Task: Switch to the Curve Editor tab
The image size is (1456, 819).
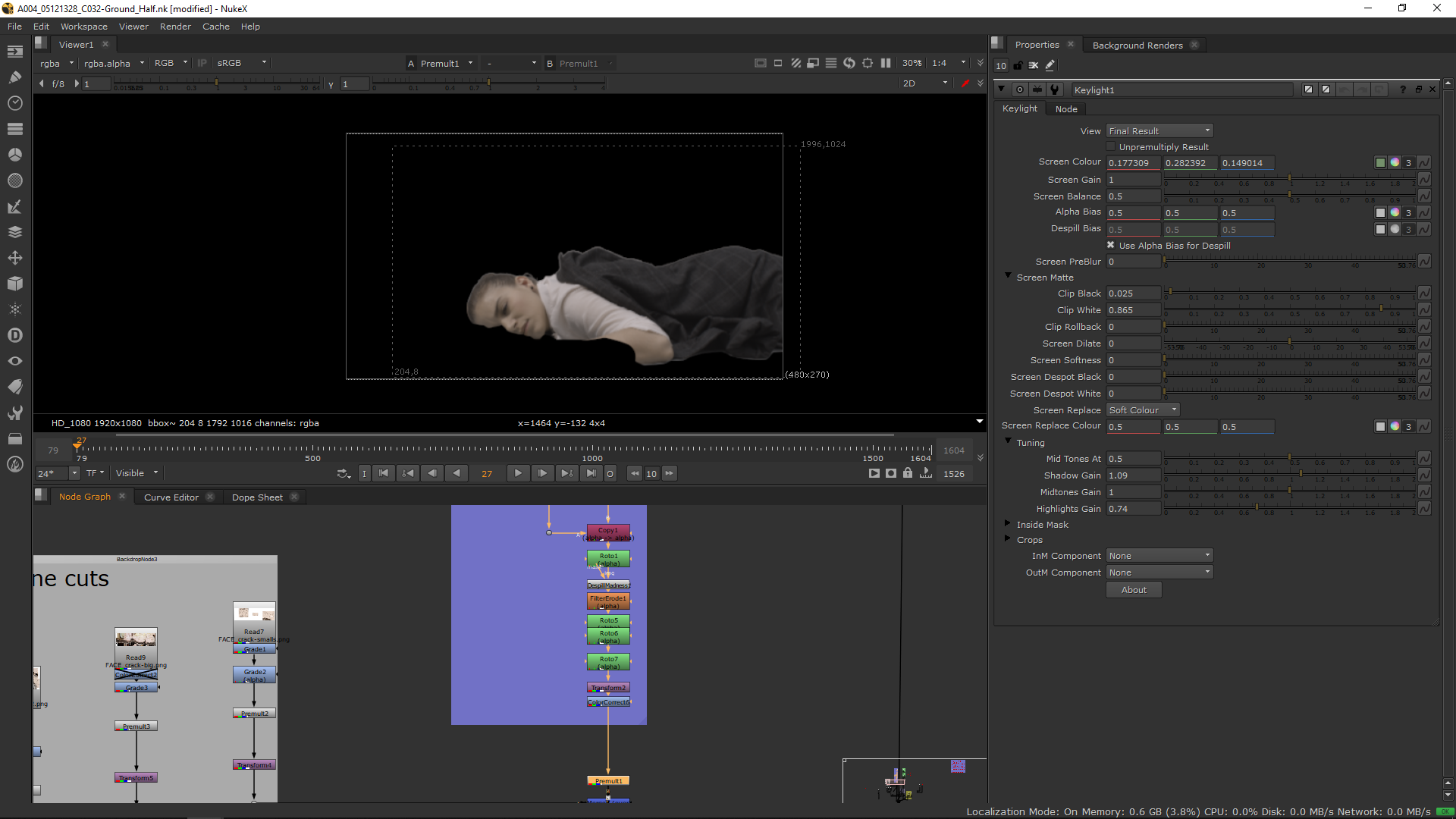Action: pos(171,497)
